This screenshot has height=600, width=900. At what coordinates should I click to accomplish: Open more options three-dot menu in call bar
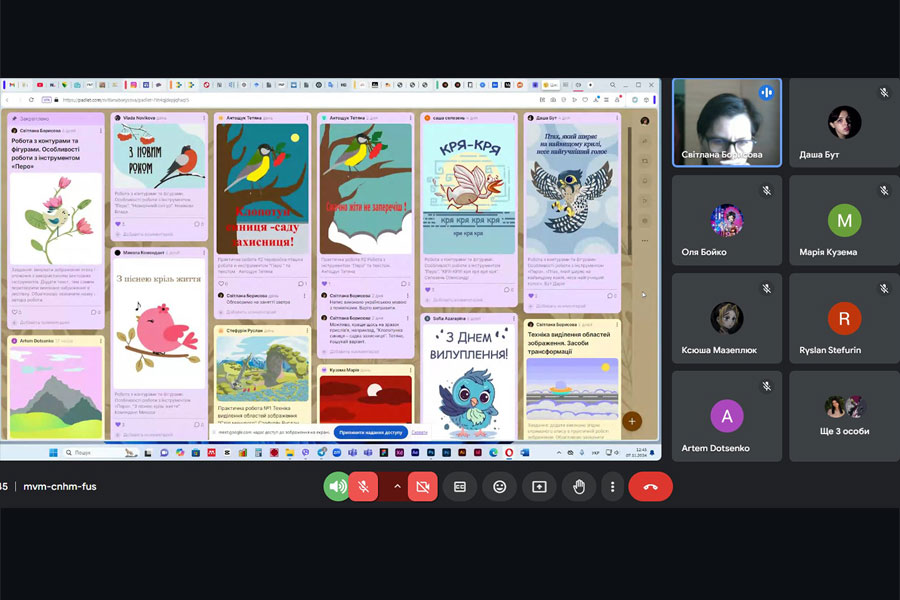pos(612,487)
